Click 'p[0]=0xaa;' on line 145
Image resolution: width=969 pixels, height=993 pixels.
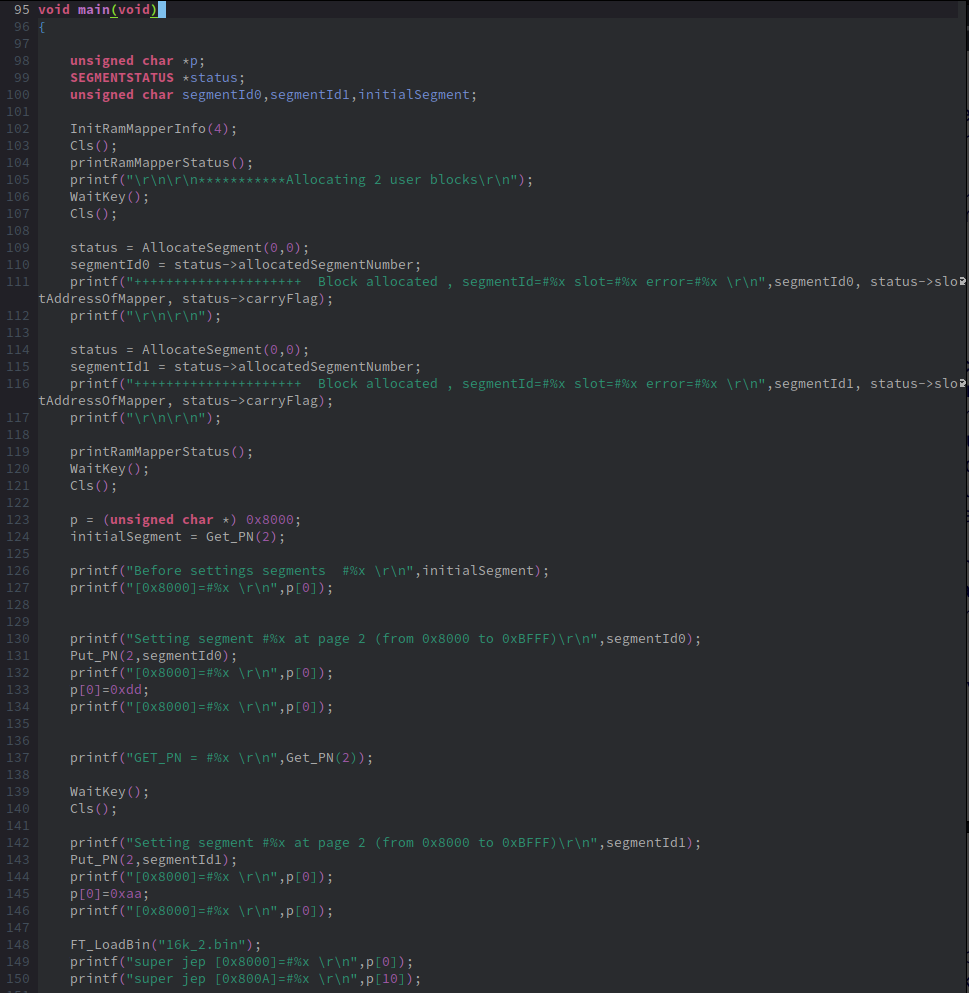click(110, 894)
